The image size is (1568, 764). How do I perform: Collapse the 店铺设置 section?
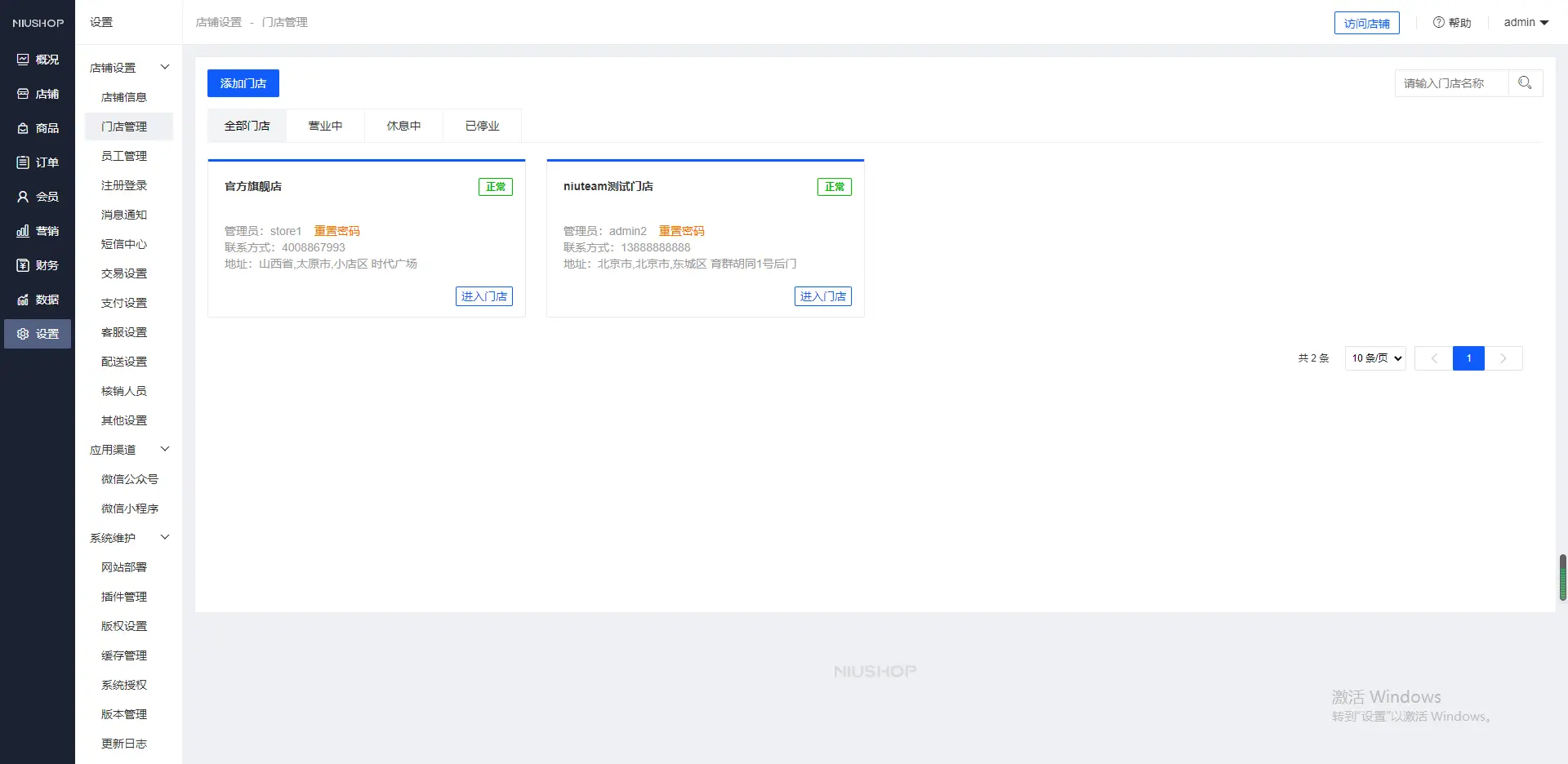(x=164, y=67)
